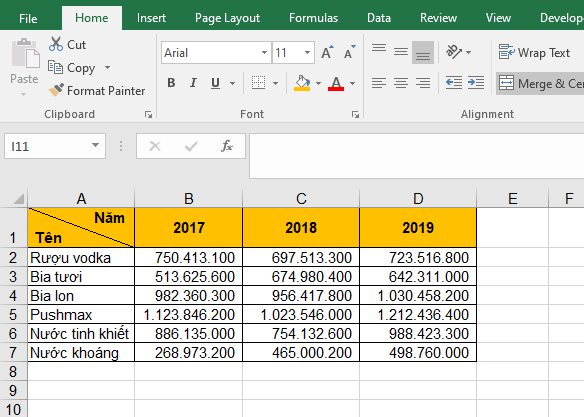
Task: Select the diagonal Năm/Tên header cell
Action: tap(81, 227)
